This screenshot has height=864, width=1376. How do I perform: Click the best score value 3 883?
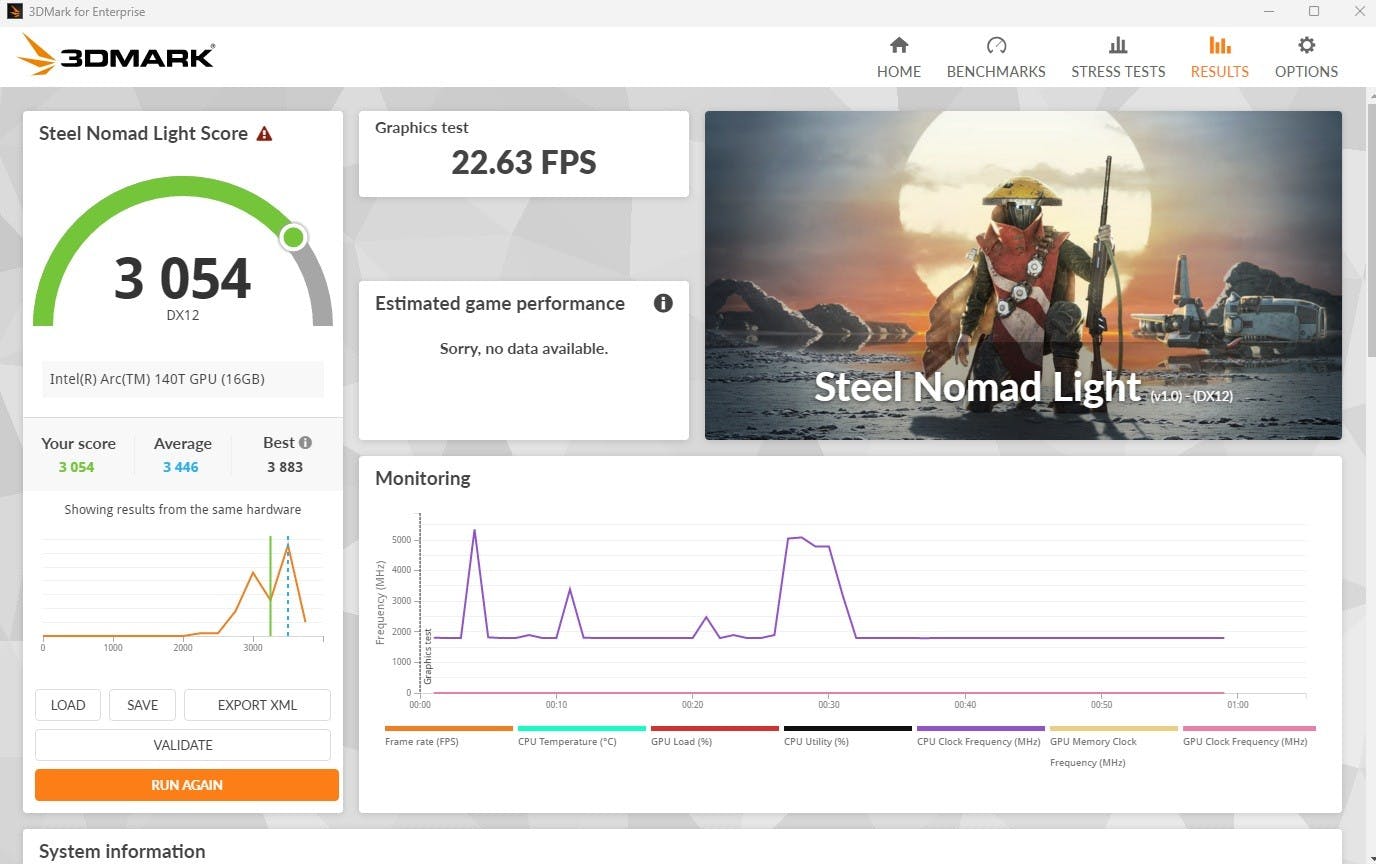pyautogui.click(x=285, y=467)
